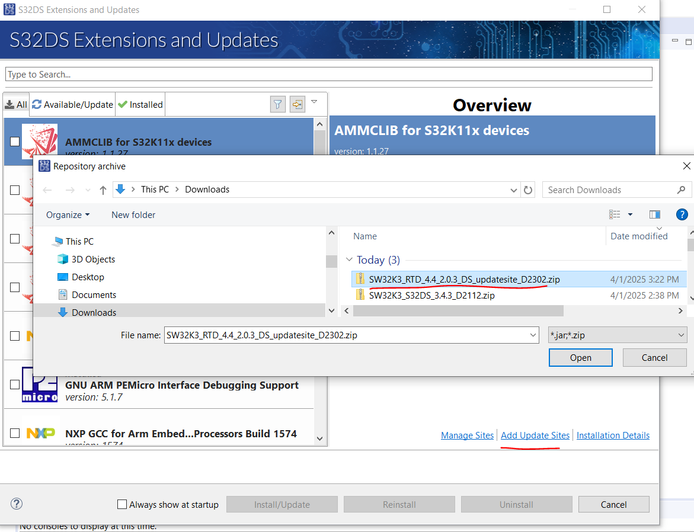
Task: Switch to the Installed tab
Action: 140,104
